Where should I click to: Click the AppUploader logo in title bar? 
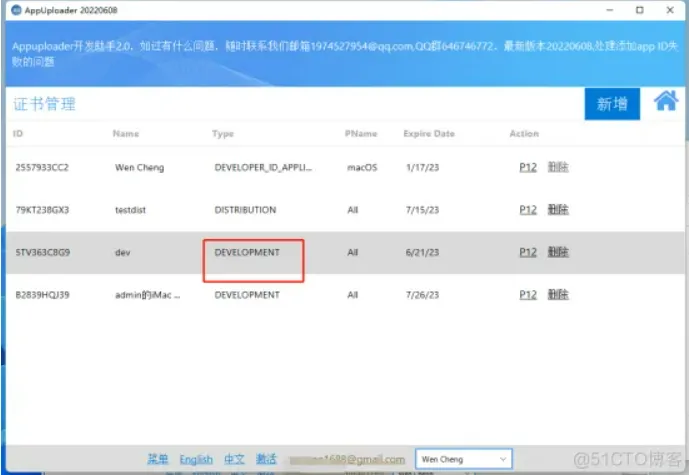(16, 10)
